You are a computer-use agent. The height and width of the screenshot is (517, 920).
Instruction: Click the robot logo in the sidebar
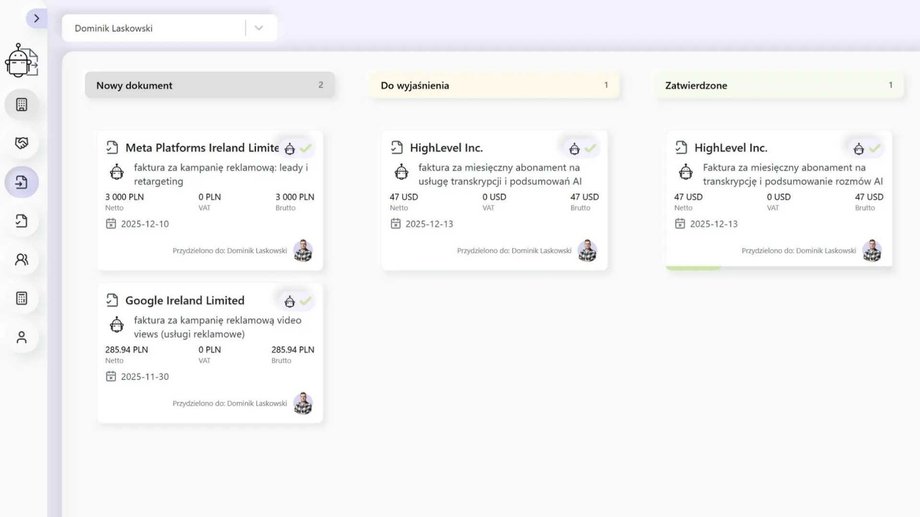(x=21, y=61)
